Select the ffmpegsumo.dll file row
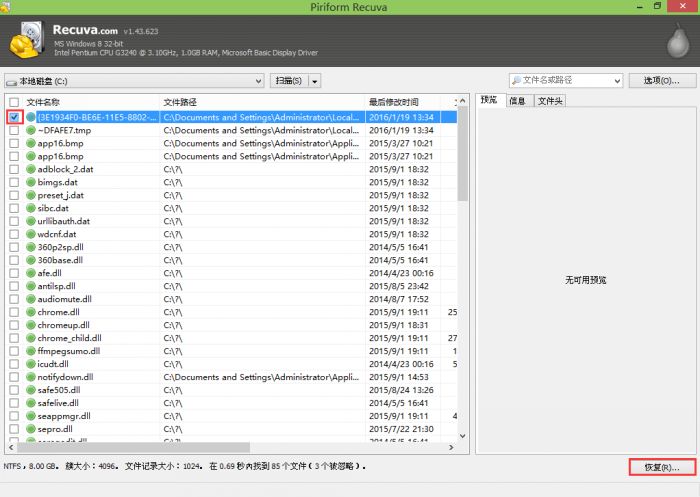700x497 pixels. click(x=232, y=351)
